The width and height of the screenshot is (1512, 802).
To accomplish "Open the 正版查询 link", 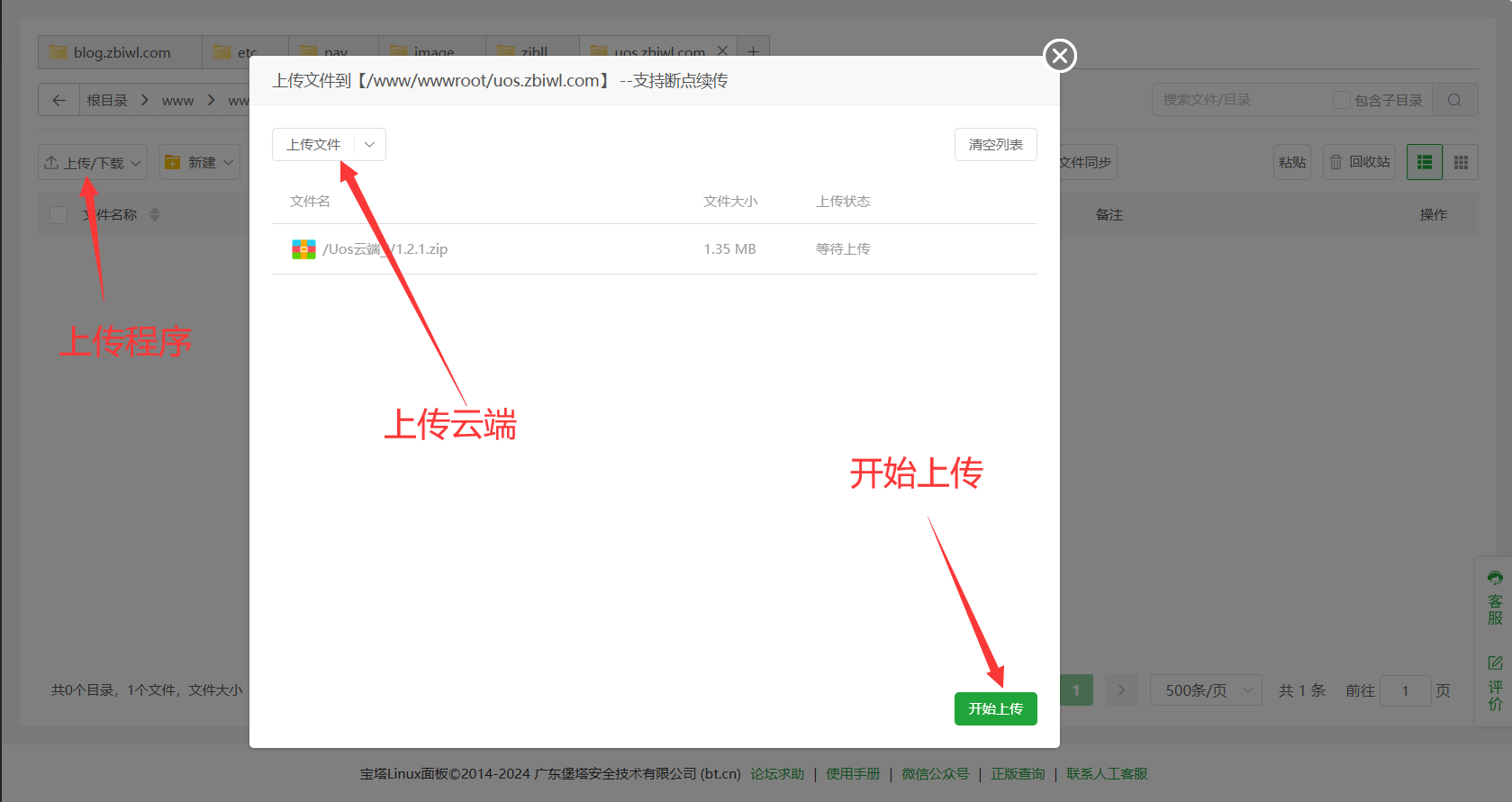I will pos(1018,774).
